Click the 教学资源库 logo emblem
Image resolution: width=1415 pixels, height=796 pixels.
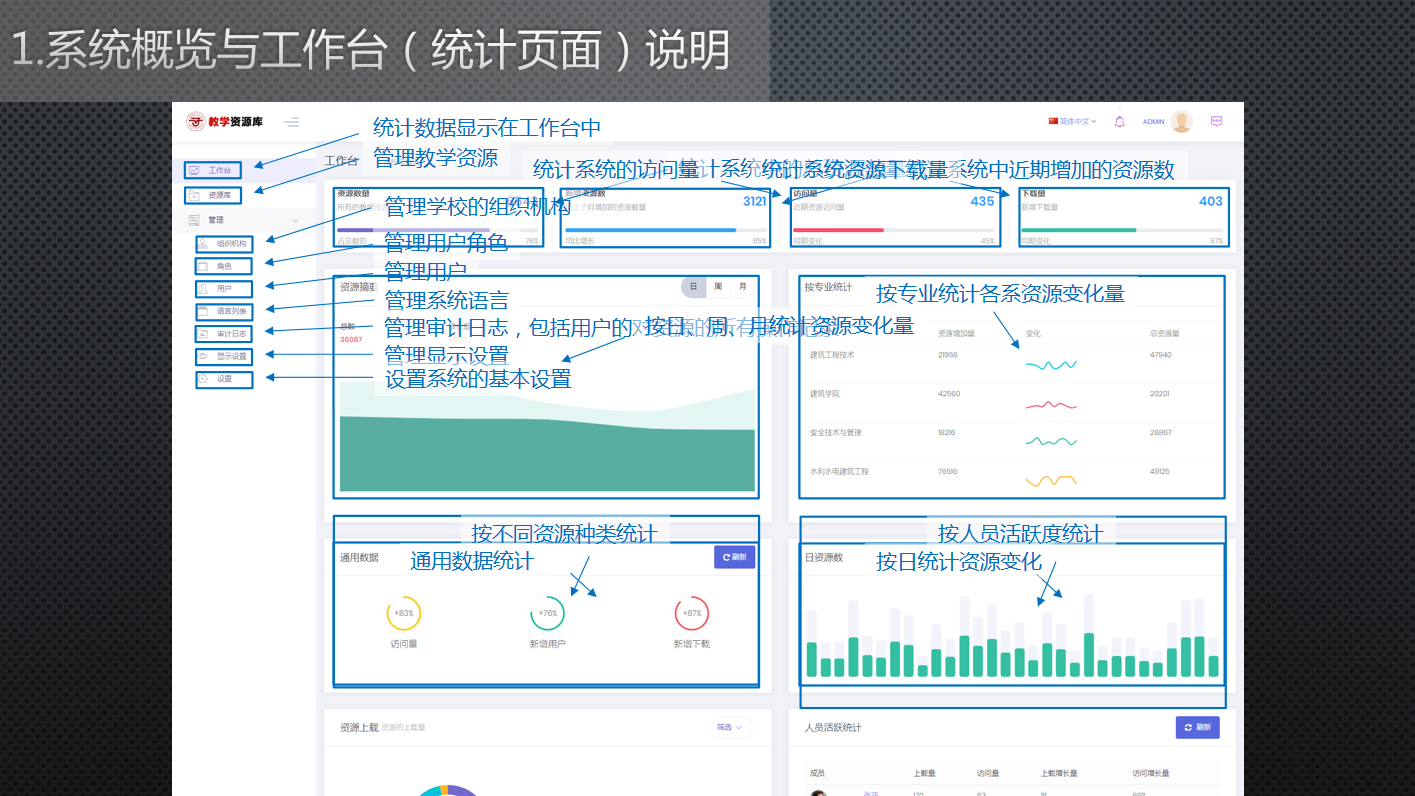[x=195, y=122]
